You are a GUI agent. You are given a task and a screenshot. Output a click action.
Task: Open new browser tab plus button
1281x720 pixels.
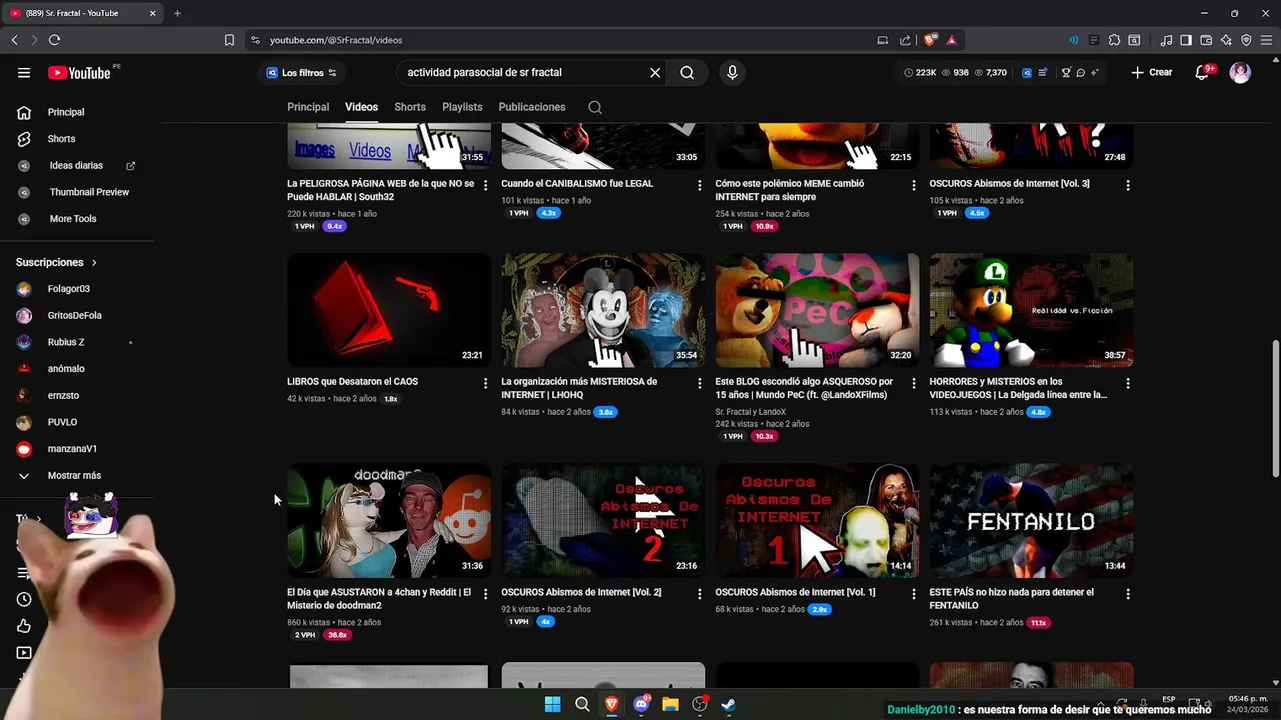point(177,13)
